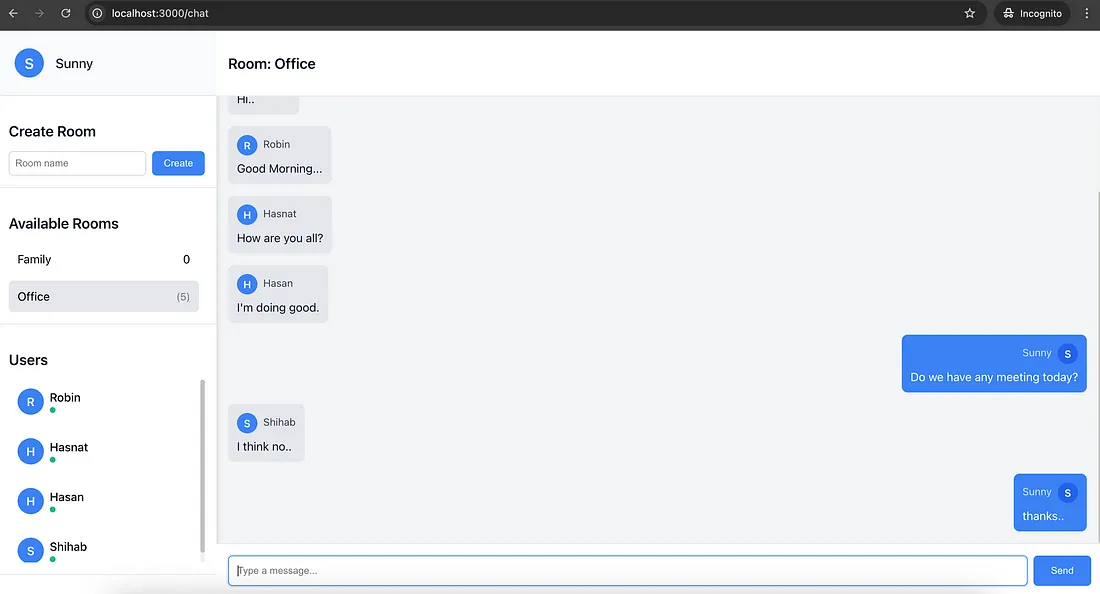This screenshot has height=594, width=1100.
Task: Click Shihab's avatar in the Users list
Action: click(x=31, y=549)
